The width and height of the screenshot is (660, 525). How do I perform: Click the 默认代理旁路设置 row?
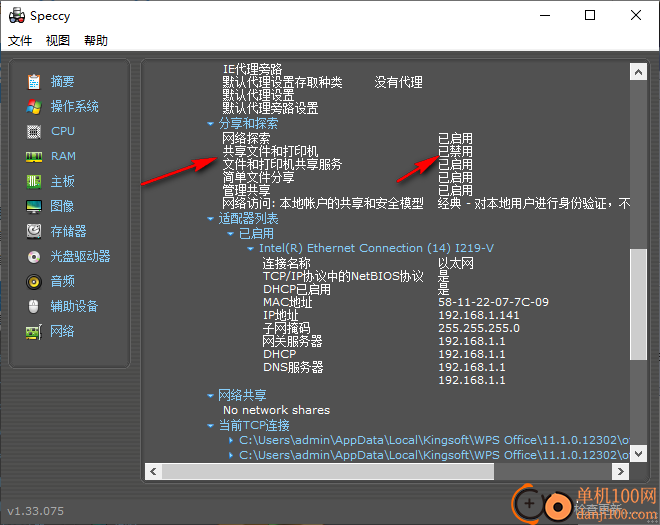[x=270, y=108]
